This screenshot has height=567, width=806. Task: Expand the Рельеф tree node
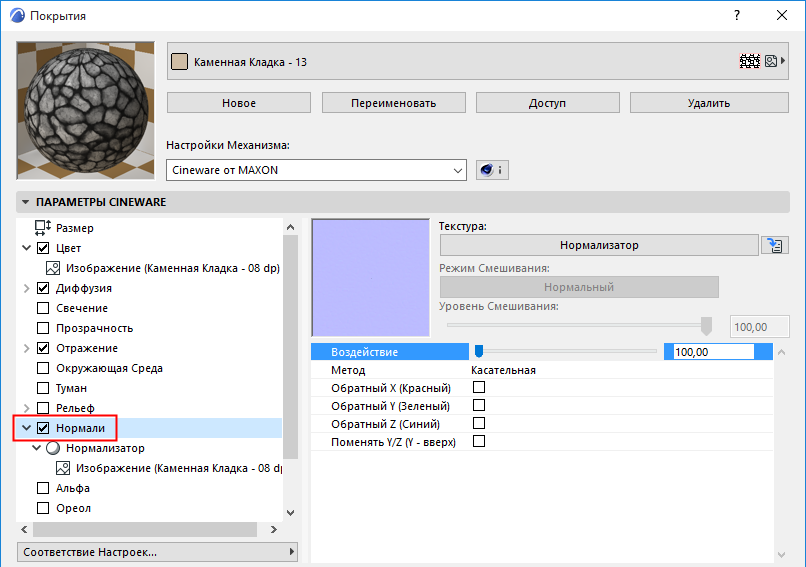27,408
